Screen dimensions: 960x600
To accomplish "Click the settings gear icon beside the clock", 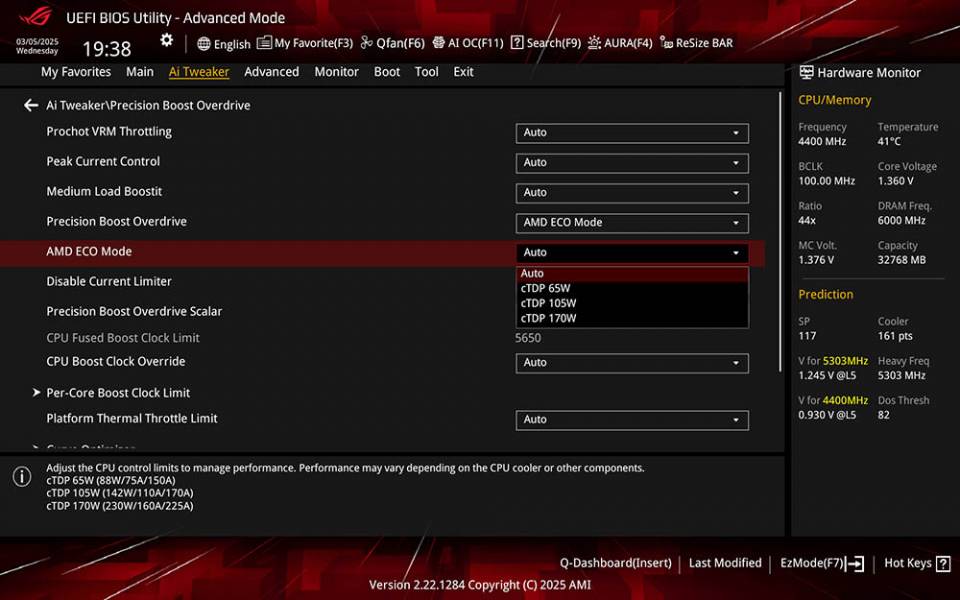I will click(x=167, y=40).
